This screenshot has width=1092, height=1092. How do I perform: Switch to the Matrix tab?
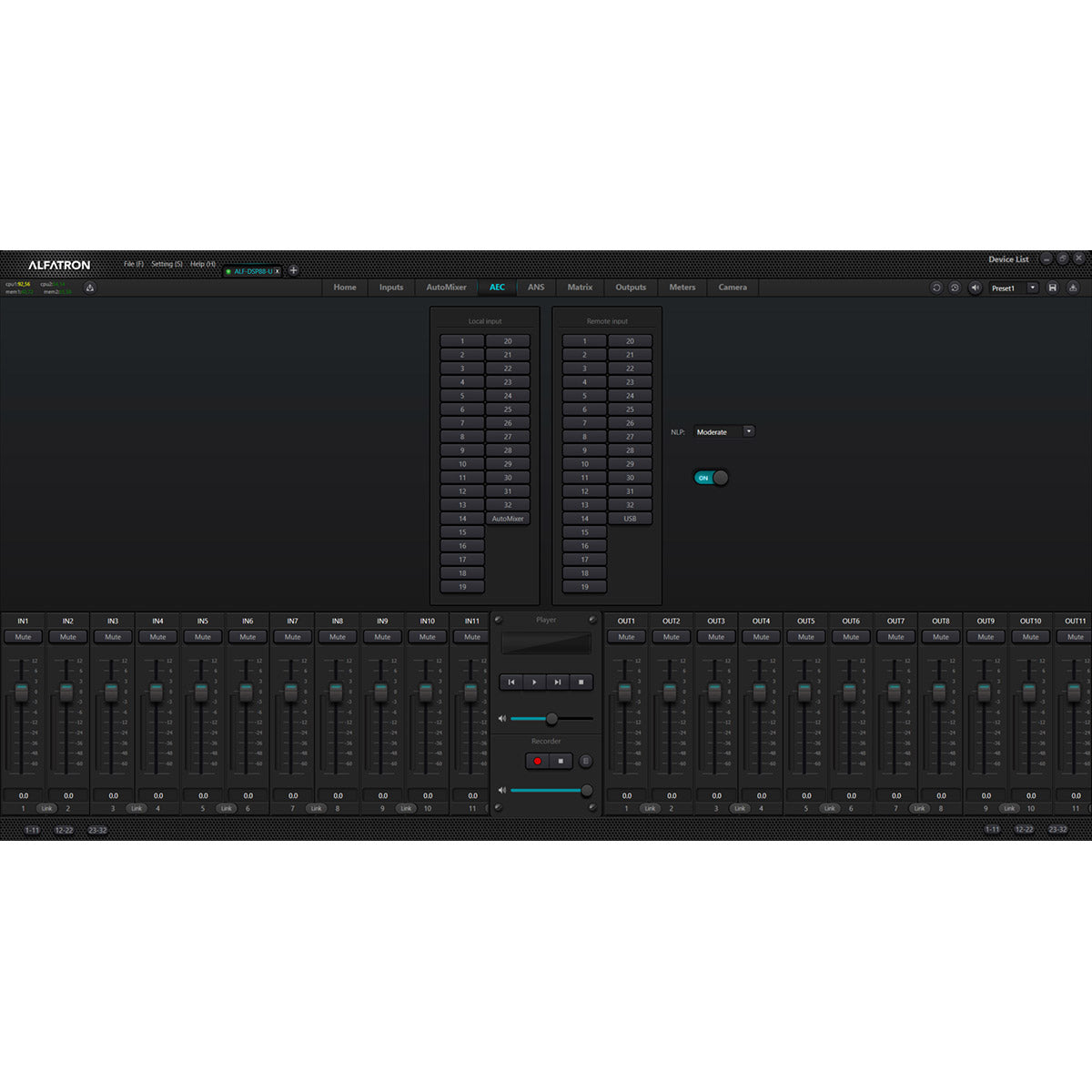579,288
